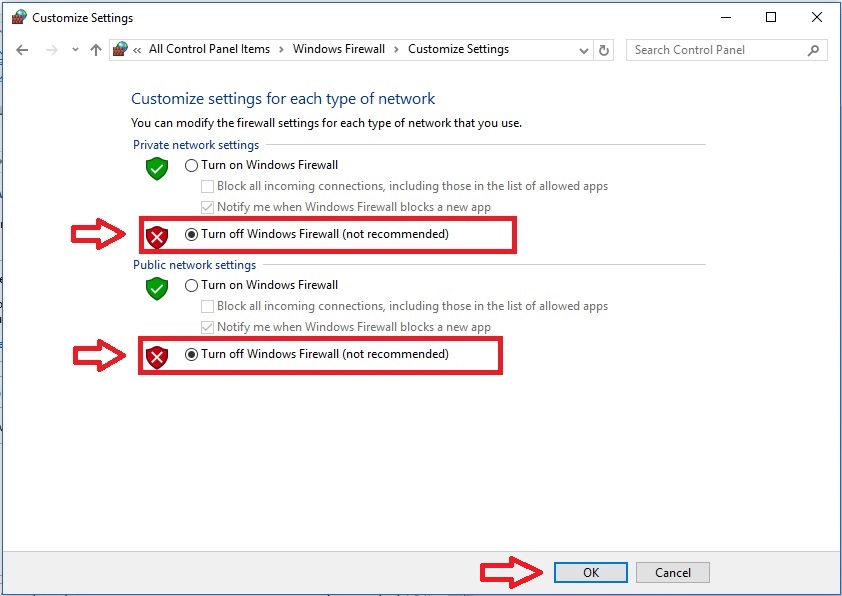The image size is (842, 596).
Task: Click Private network settings heading
Action: click(x=196, y=145)
